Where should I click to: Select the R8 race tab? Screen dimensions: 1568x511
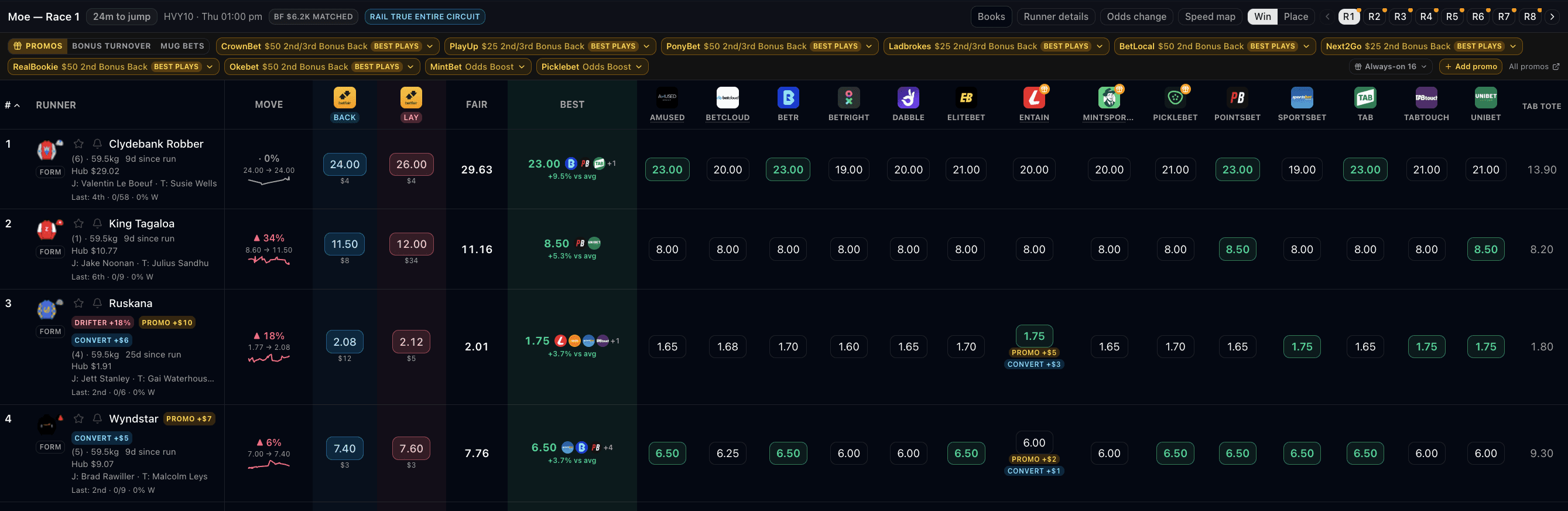[1530, 16]
